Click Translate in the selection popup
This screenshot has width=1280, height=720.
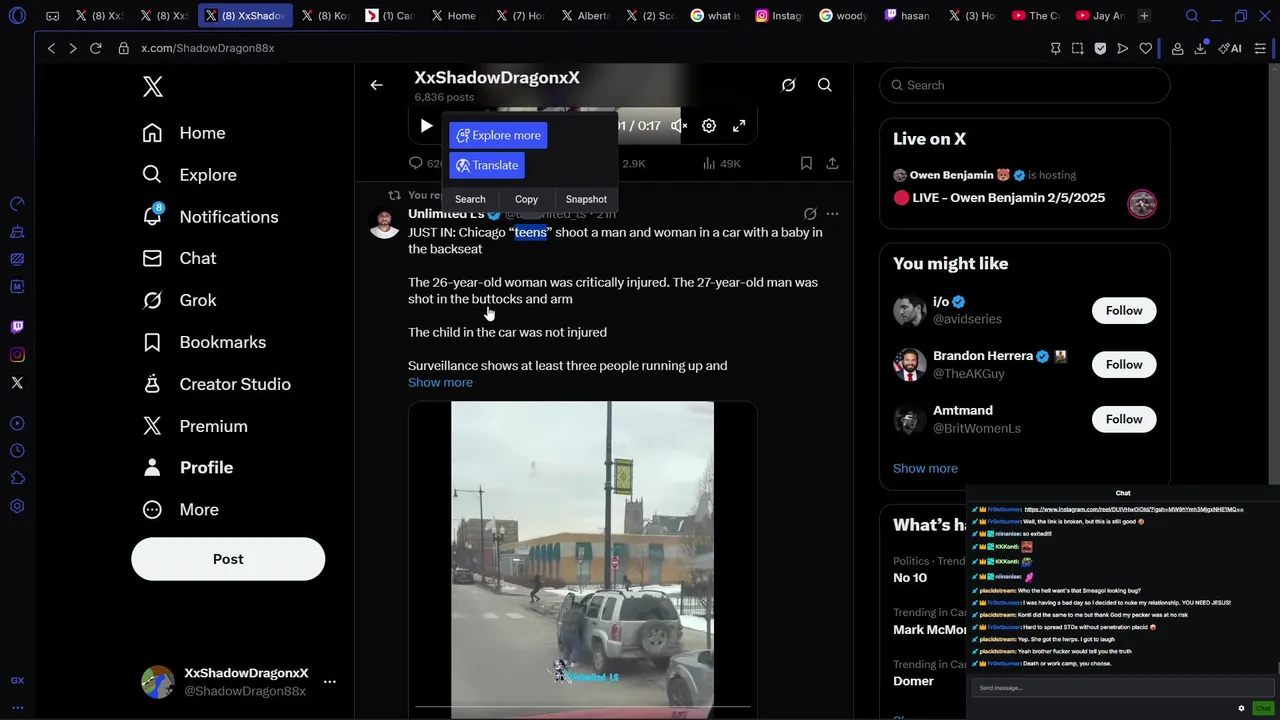pyautogui.click(x=487, y=165)
